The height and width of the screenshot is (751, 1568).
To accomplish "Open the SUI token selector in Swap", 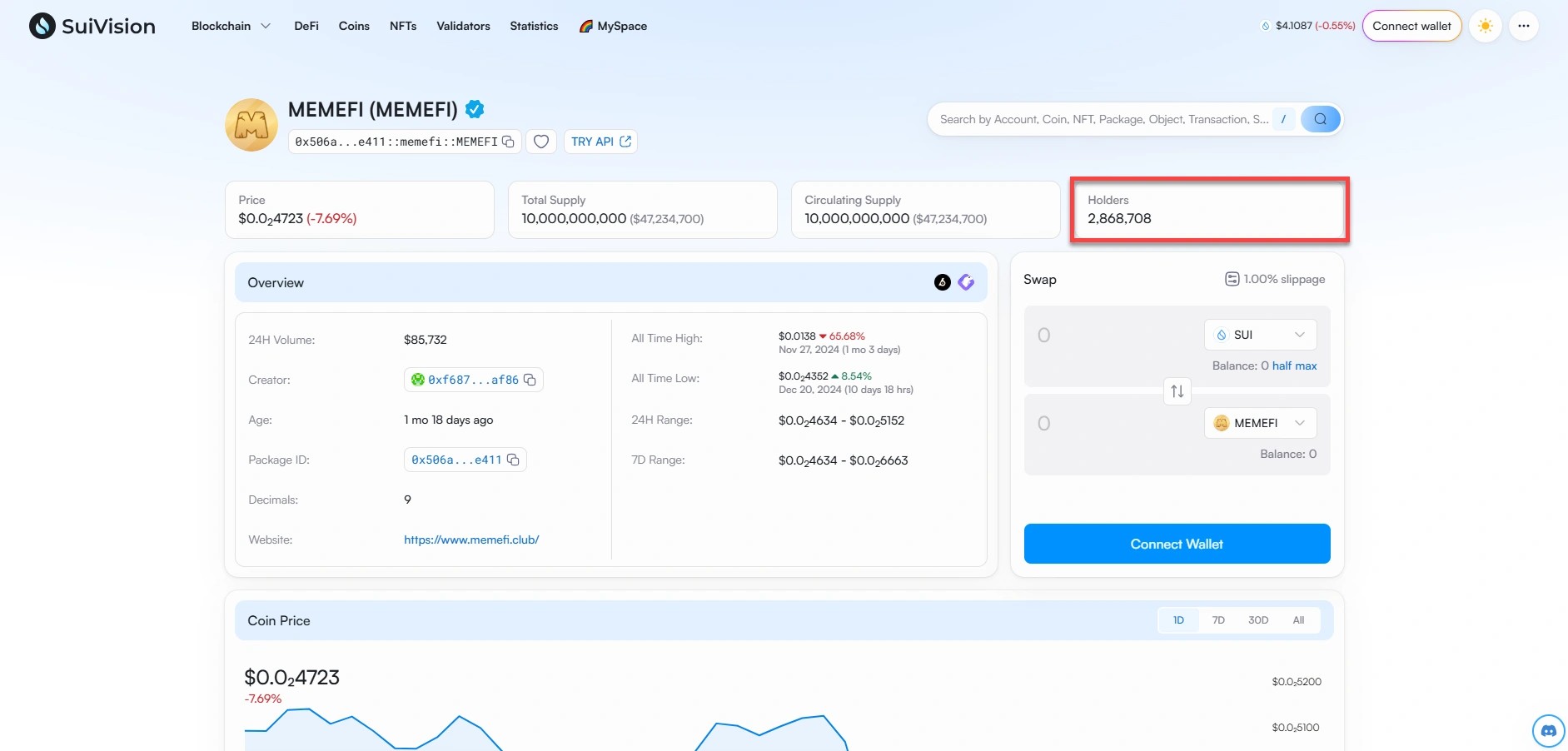I will pyautogui.click(x=1259, y=335).
